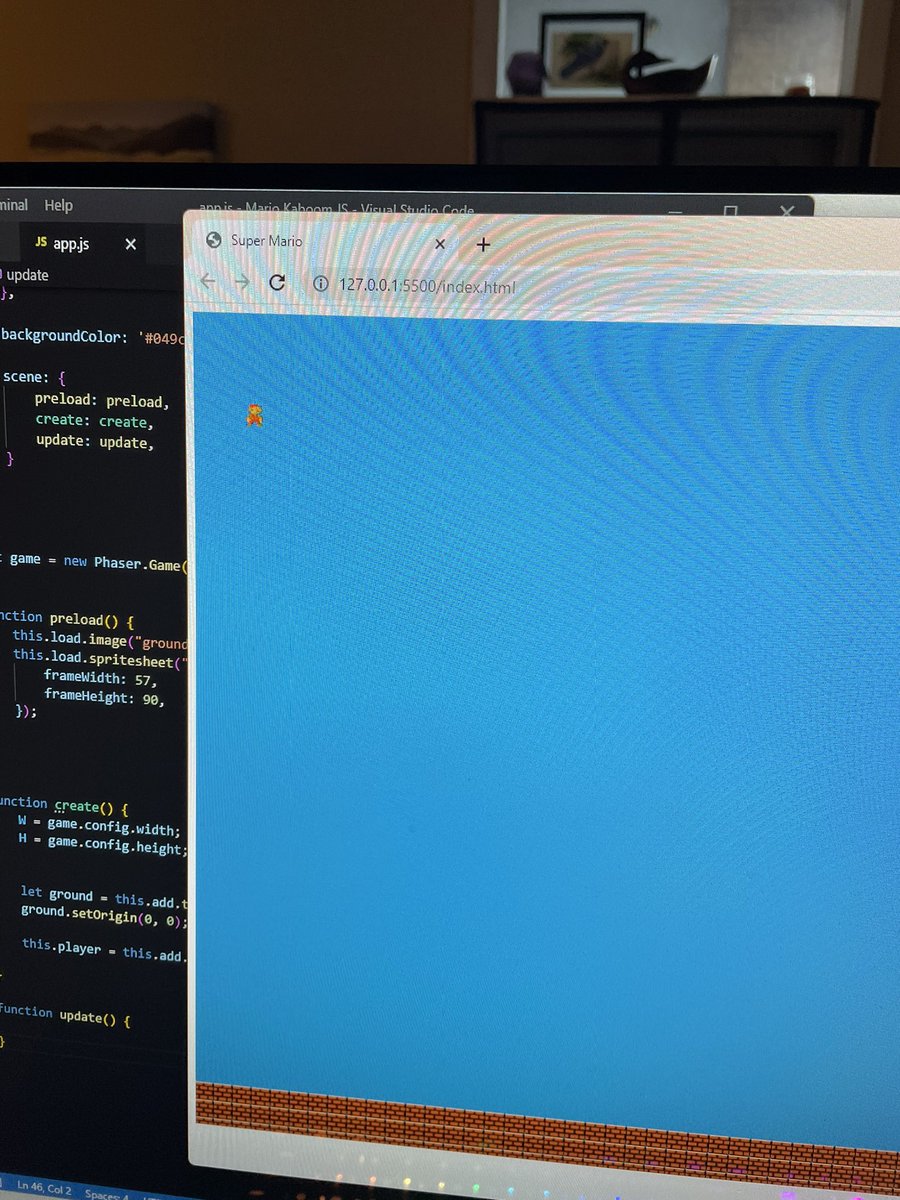900x1200 pixels.
Task: Click the backgroundColor property in code
Action: pos(64,334)
